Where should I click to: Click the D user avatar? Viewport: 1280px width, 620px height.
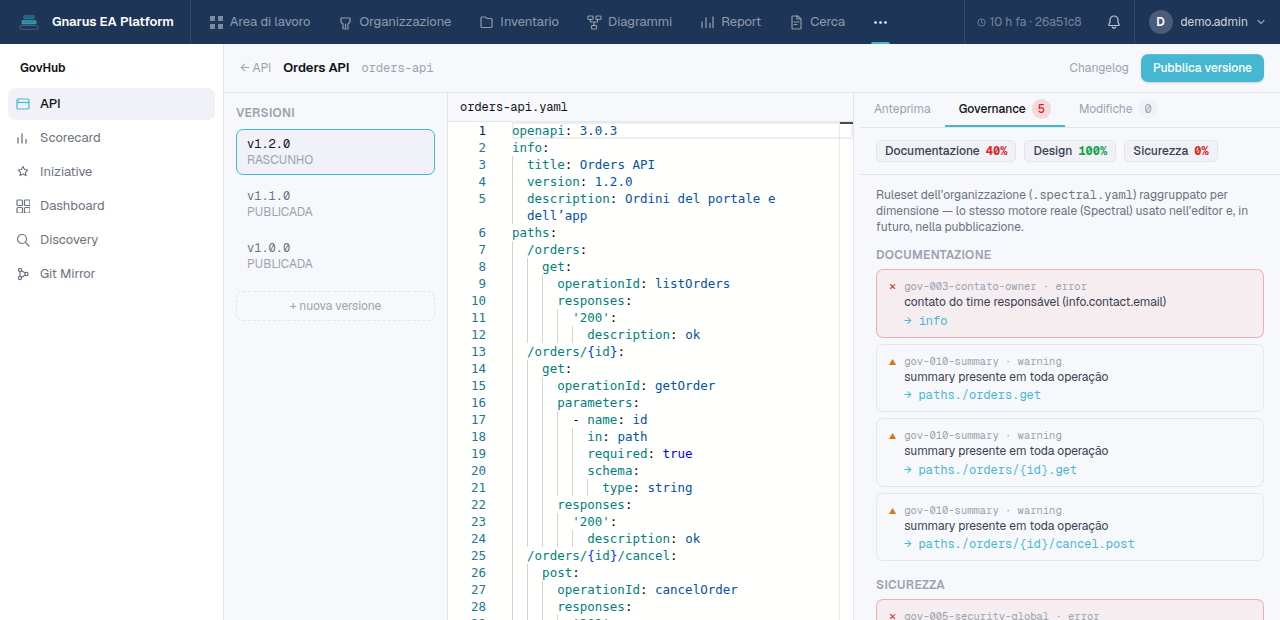(1160, 21)
